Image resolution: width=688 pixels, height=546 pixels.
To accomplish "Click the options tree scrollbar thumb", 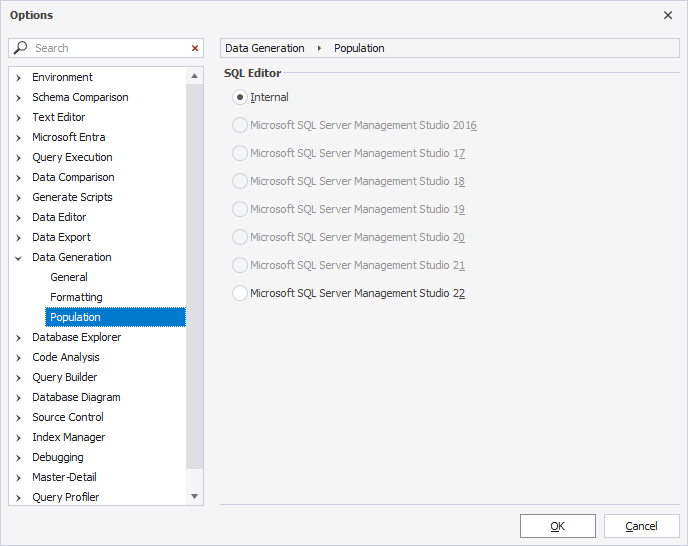I will (194, 277).
